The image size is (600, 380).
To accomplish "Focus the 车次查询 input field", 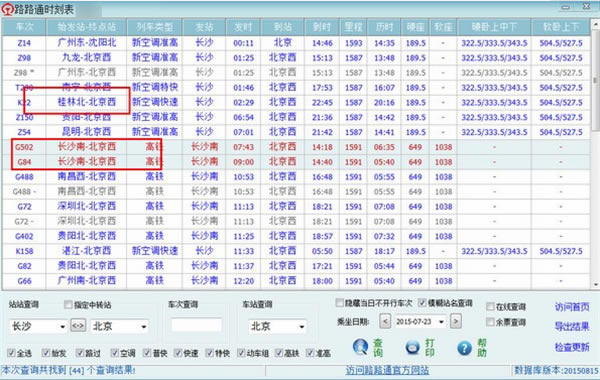I will tap(196, 325).
